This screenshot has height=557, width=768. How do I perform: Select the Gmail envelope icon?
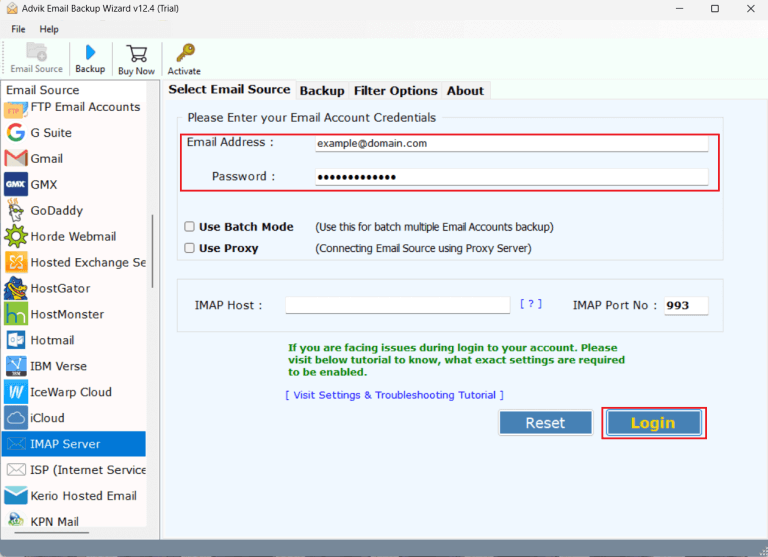[16, 158]
